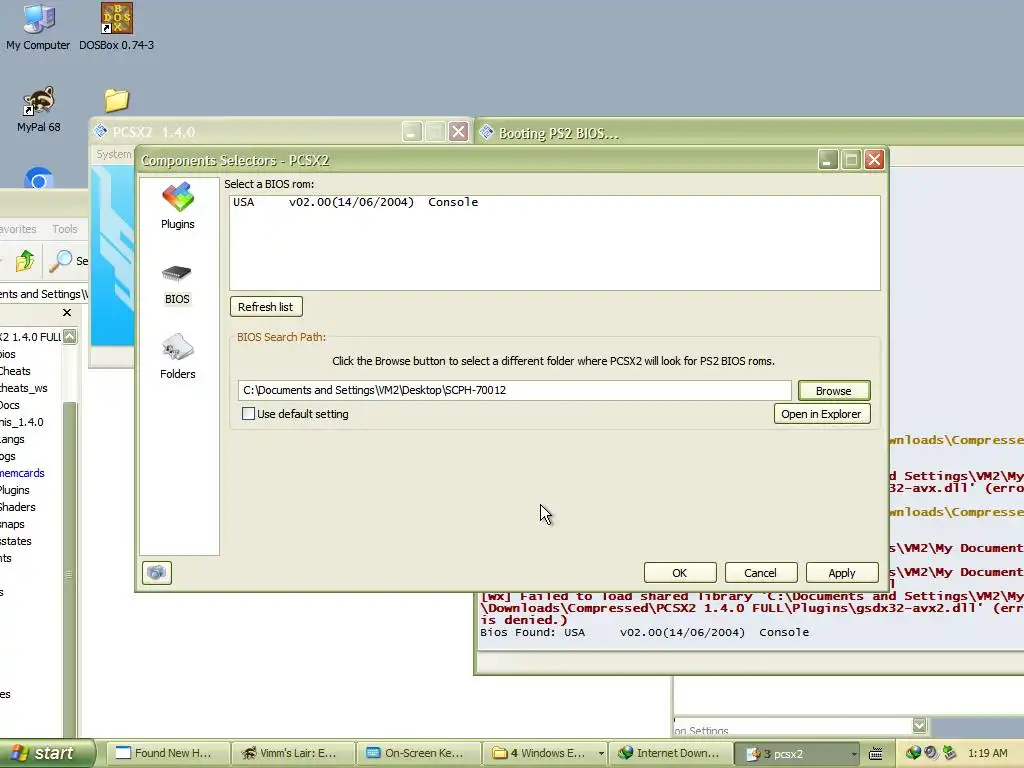The width and height of the screenshot is (1024, 768).
Task: Click Booting PS2 BIOS window title bar
Action: 749,133
